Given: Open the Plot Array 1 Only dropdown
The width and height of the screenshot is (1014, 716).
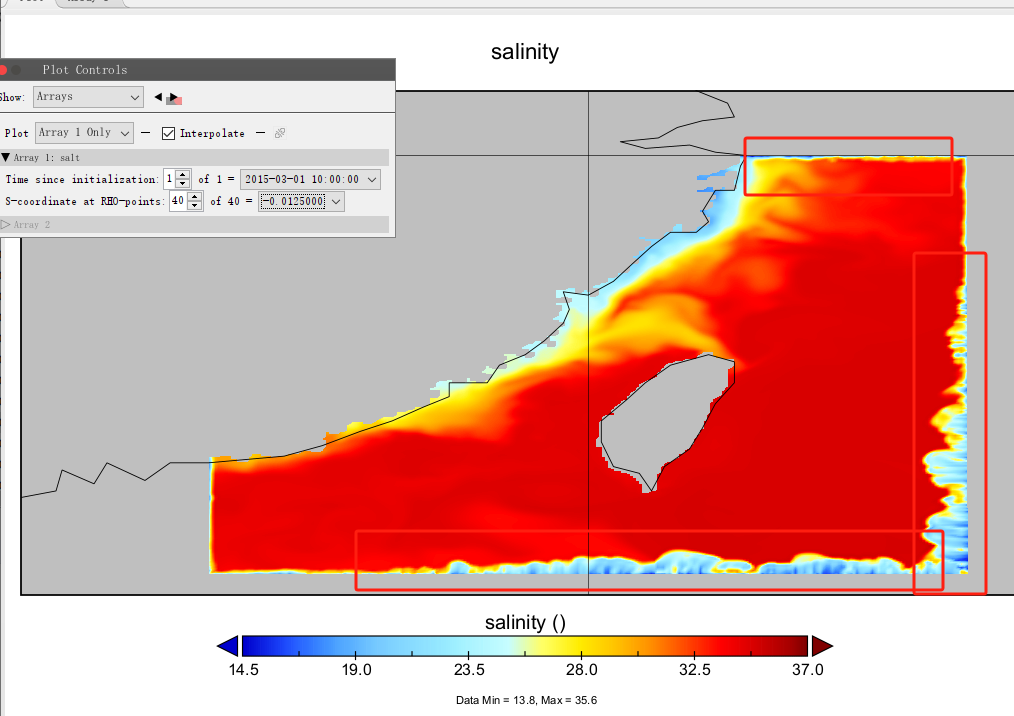Looking at the screenshot, I should click(x=85, y=133).
